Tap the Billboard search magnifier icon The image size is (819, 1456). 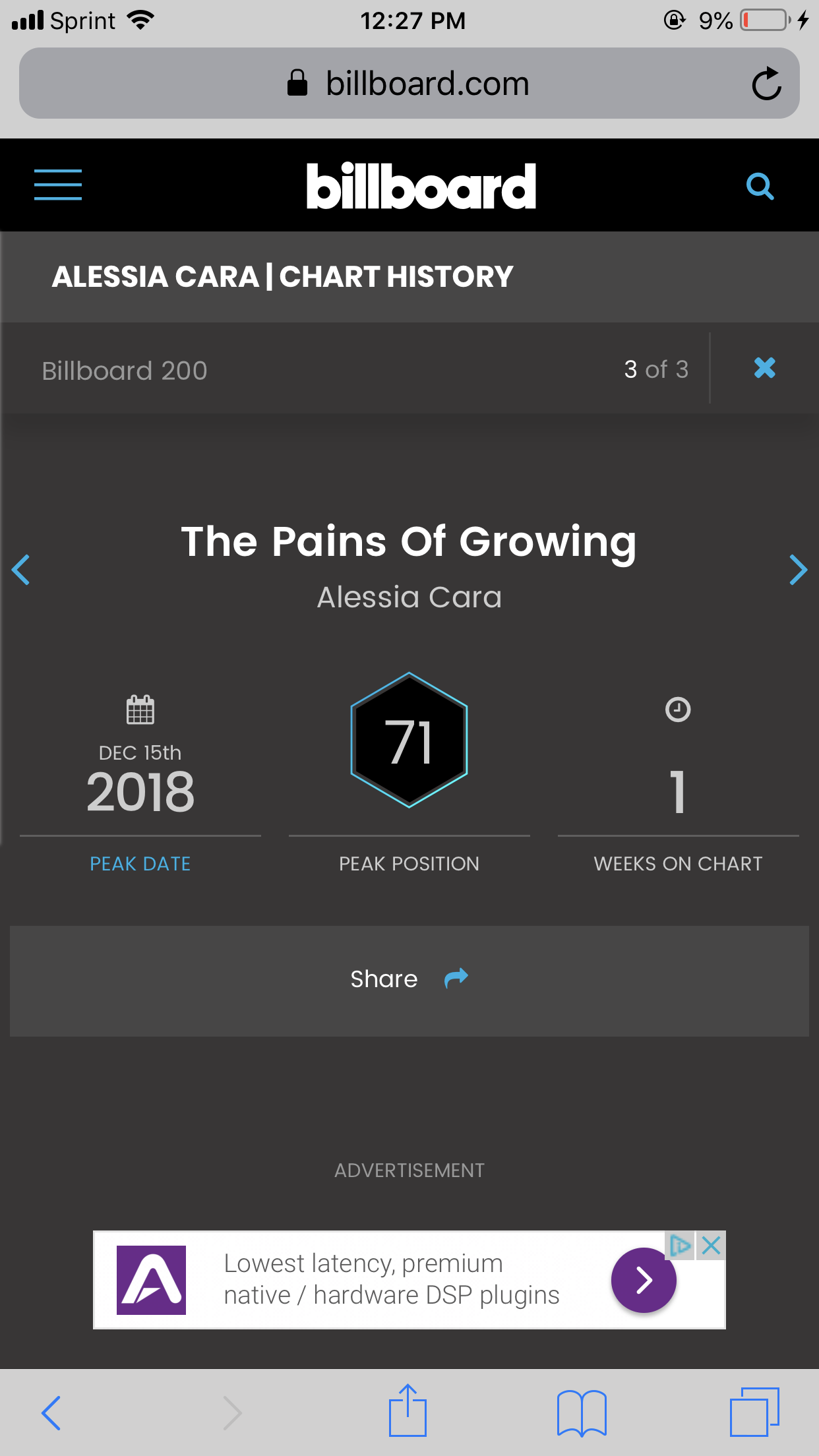tap(760, 187)
